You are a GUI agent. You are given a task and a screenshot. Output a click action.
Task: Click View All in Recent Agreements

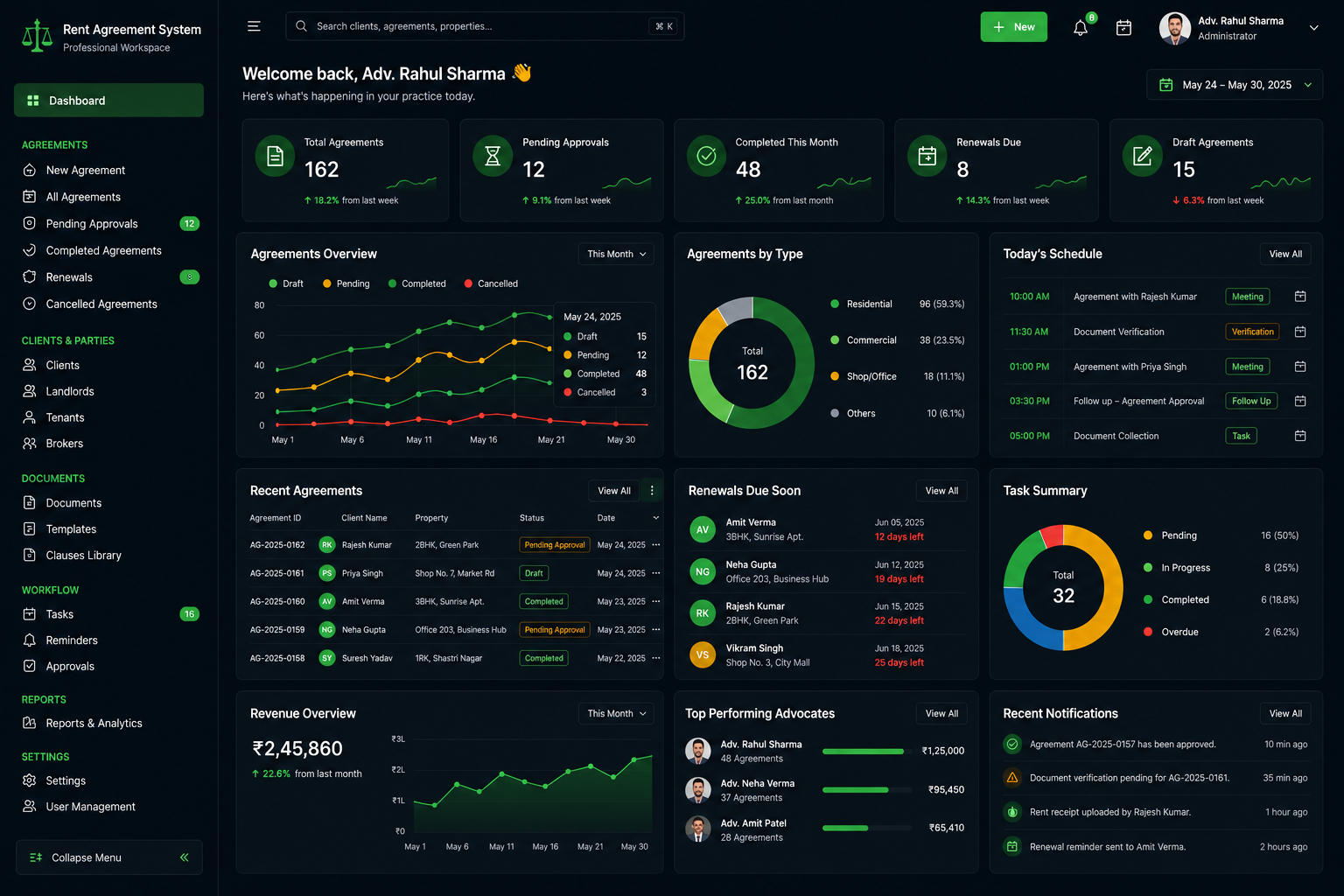coord(614,491)
